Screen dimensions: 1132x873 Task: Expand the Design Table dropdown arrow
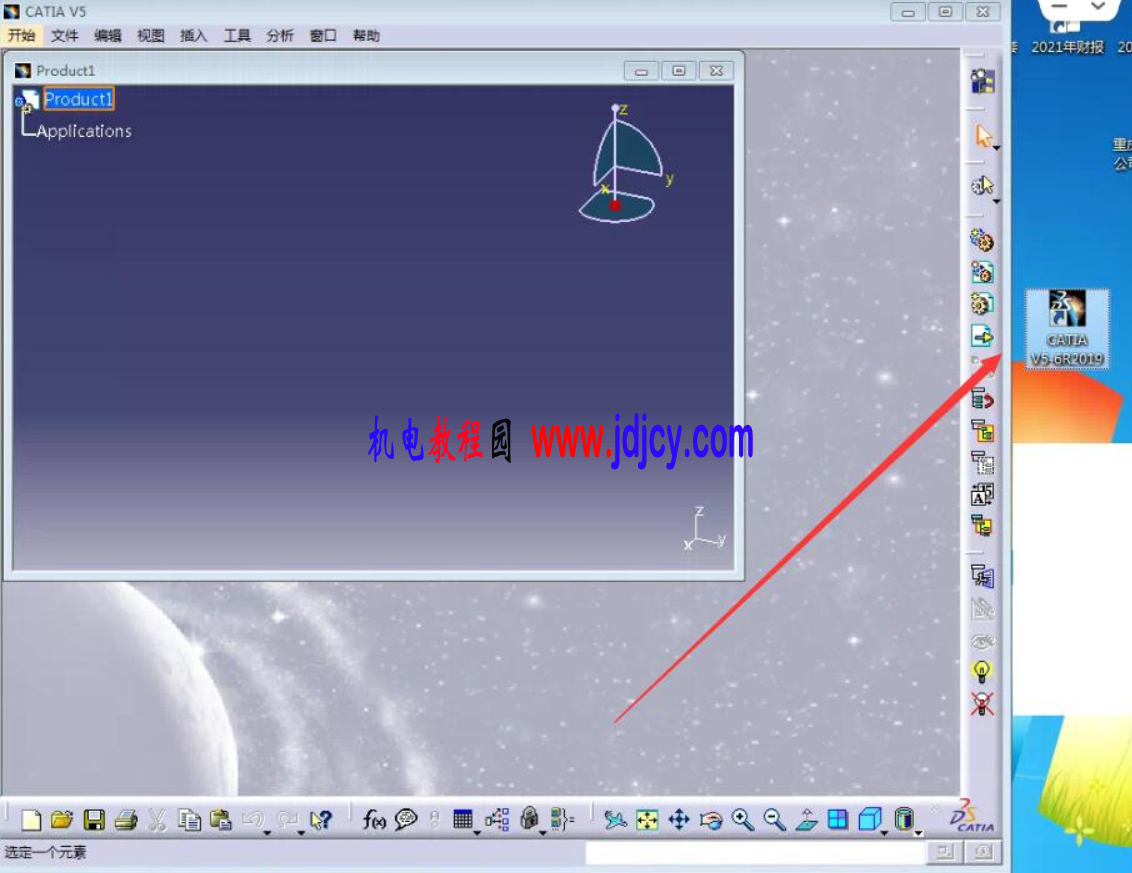point(477,833)
